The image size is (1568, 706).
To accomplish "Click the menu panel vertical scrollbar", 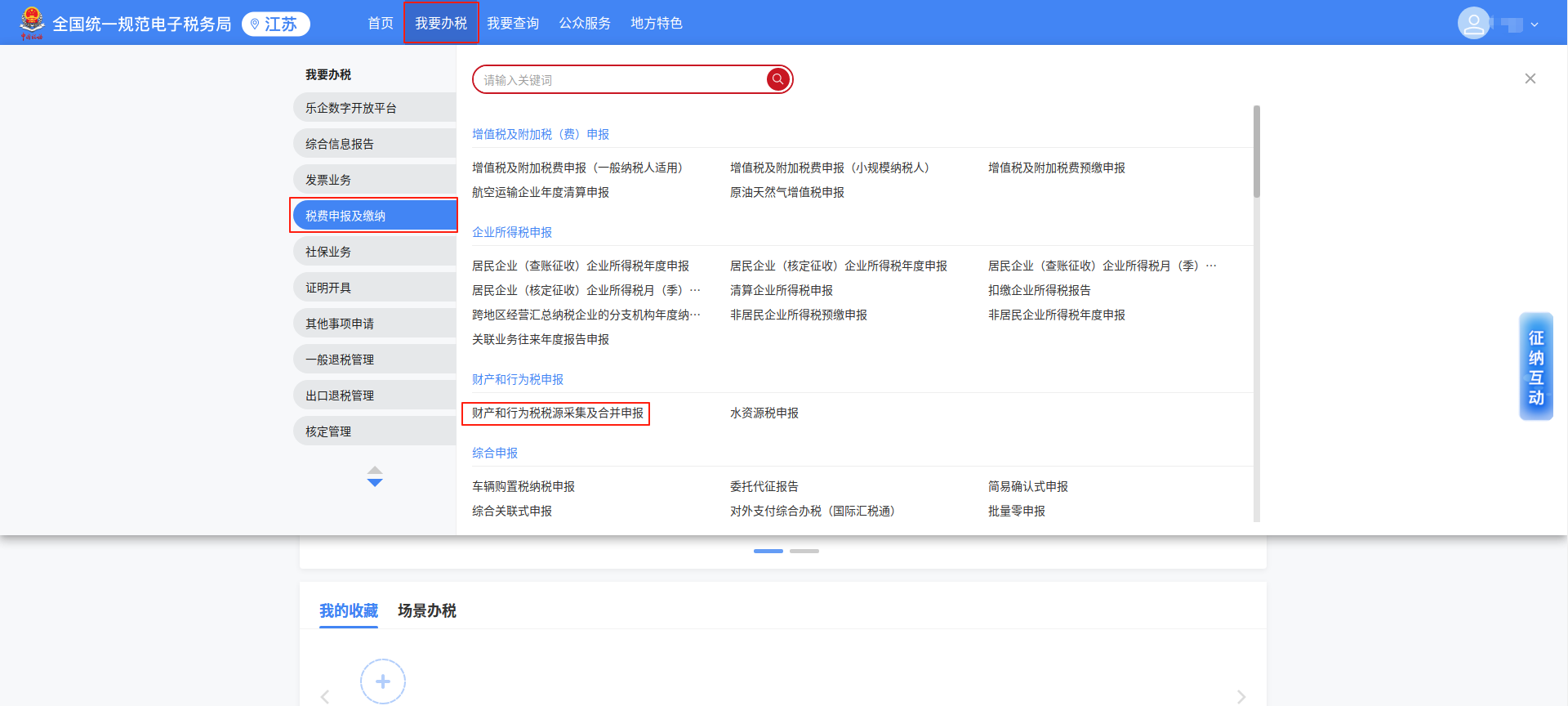I will [1256, 152].
